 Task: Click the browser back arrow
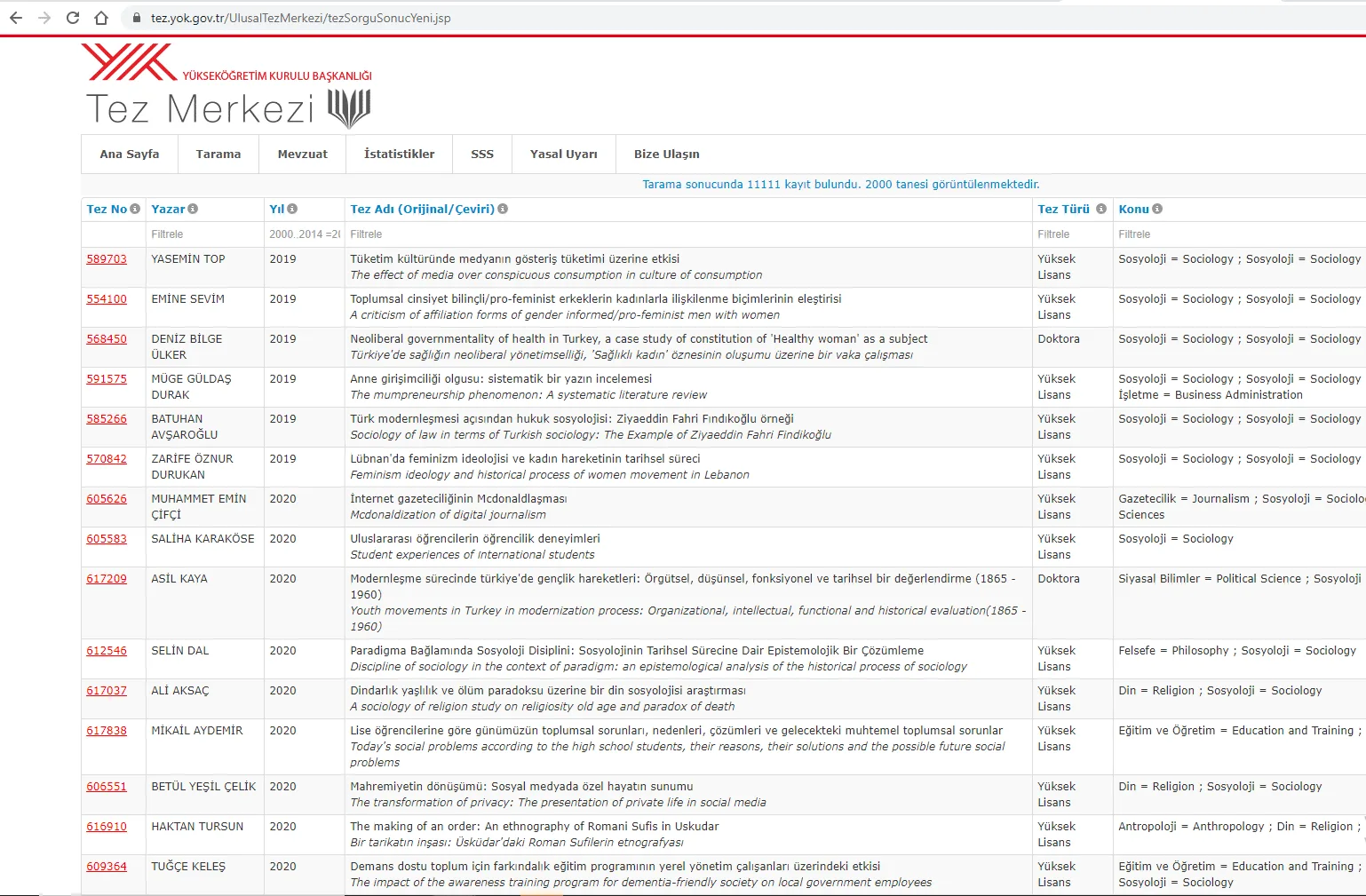point(16,18)
